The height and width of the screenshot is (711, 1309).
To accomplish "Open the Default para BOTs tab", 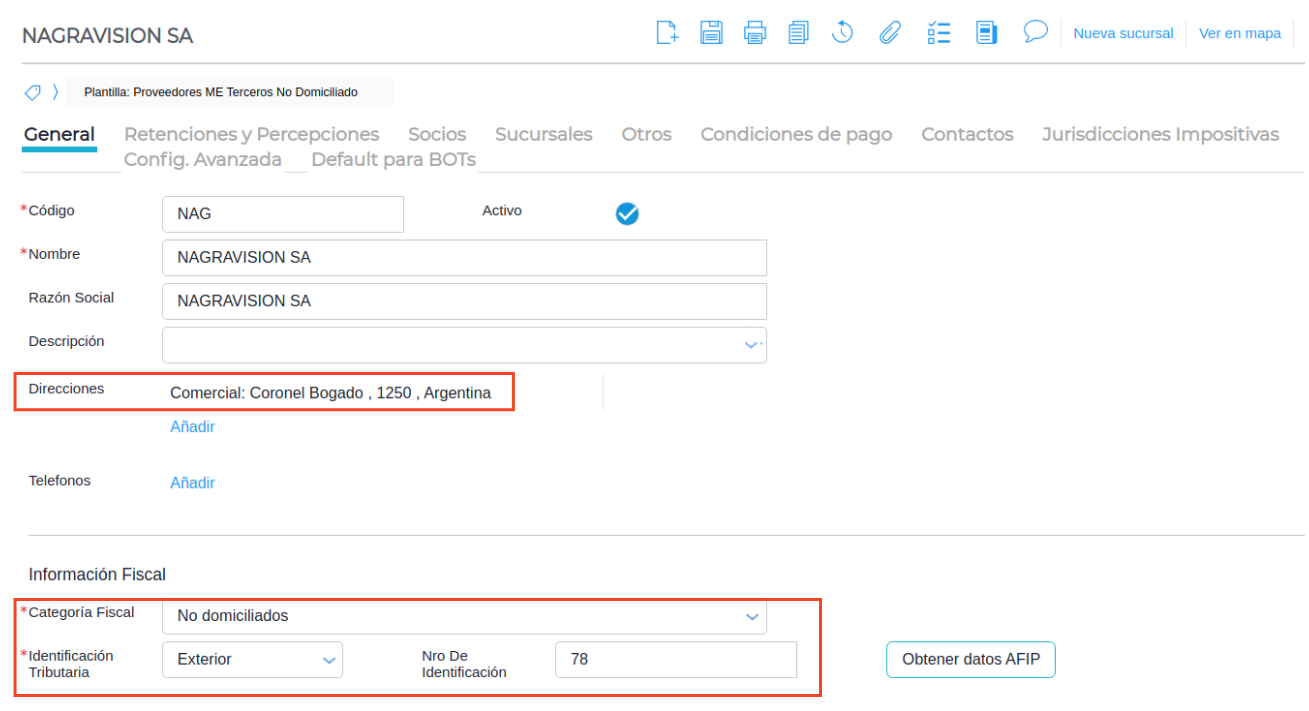I will (393, 159).
